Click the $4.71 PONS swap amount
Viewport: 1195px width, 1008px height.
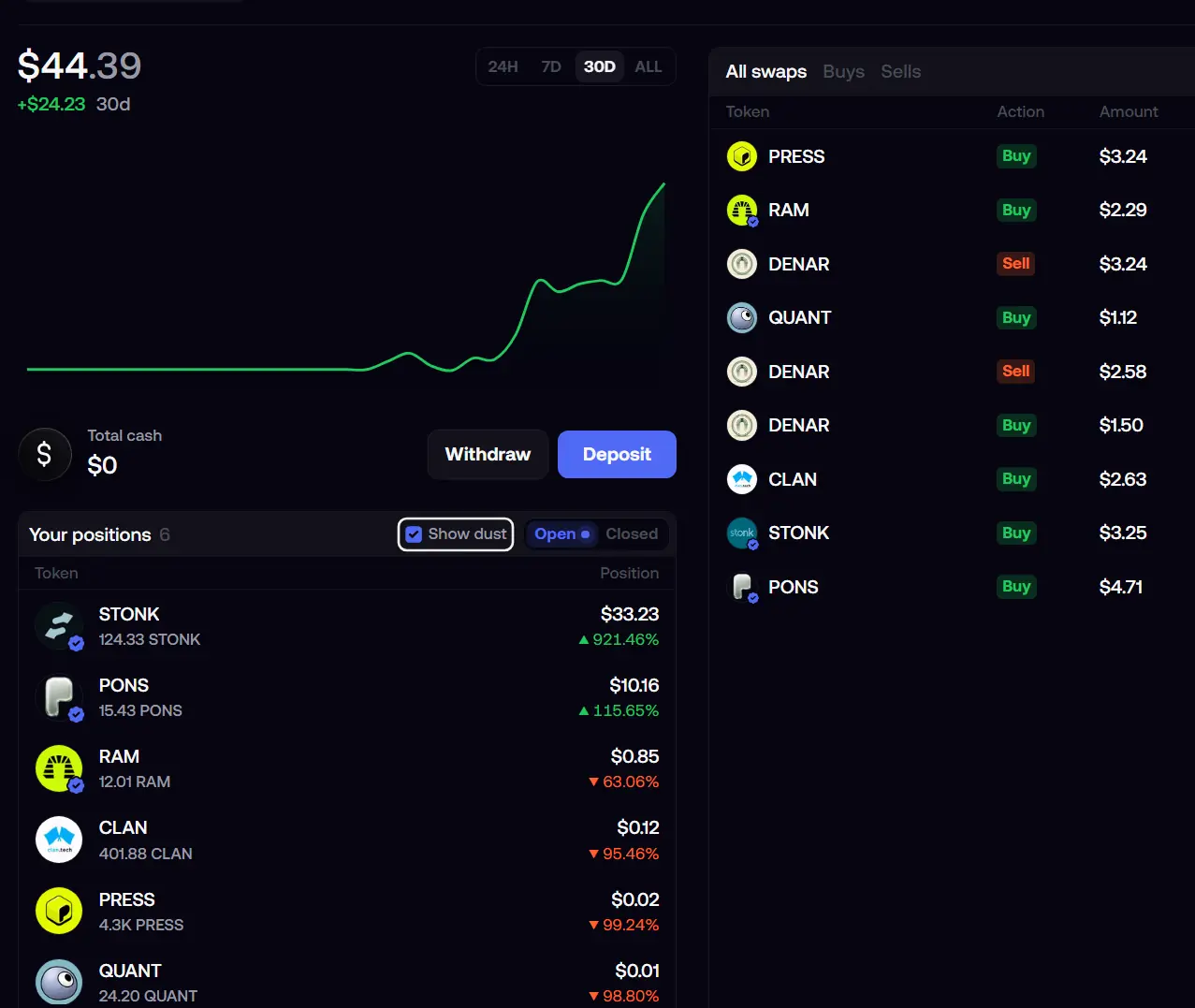click(1121, 587)
